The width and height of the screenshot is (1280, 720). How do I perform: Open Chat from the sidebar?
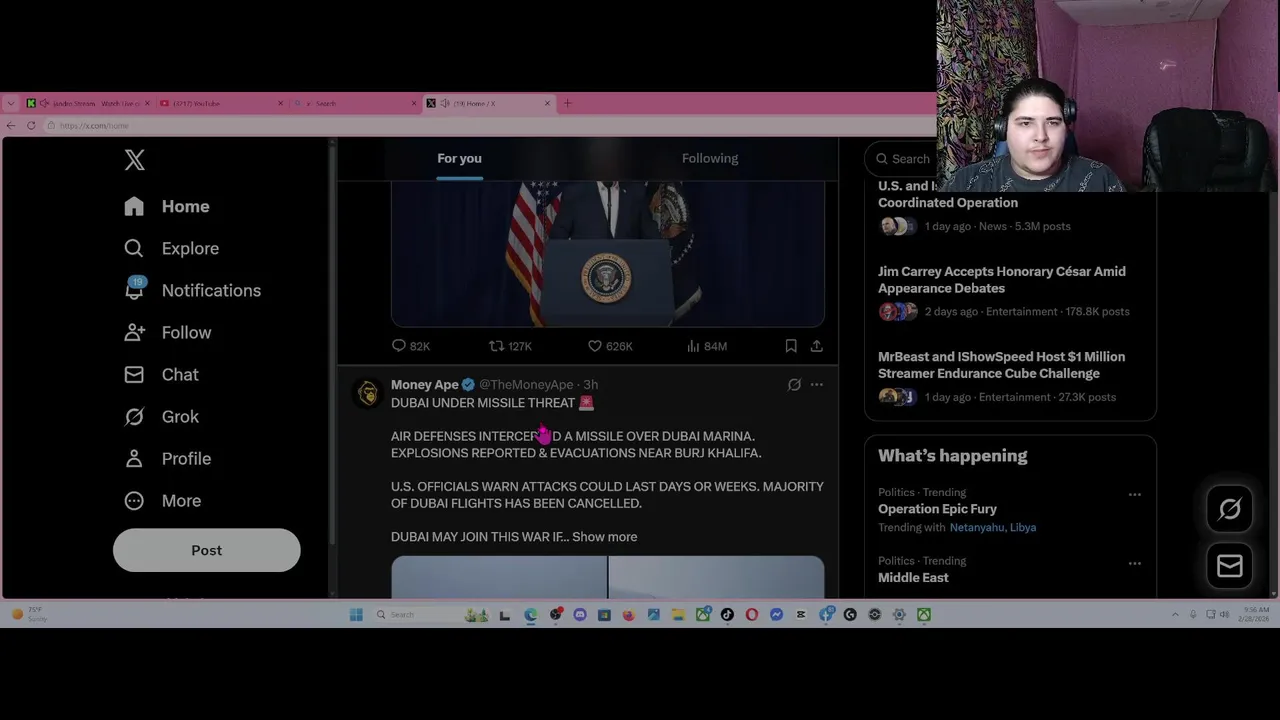click(x=161, y=374)
